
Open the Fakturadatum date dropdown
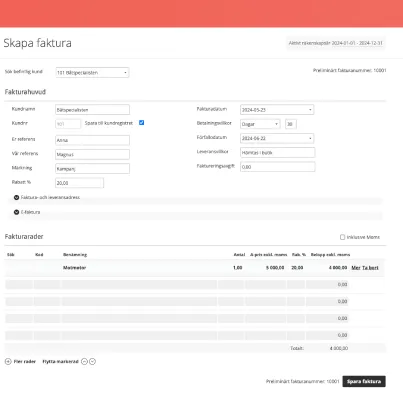[x=277, y=110]
